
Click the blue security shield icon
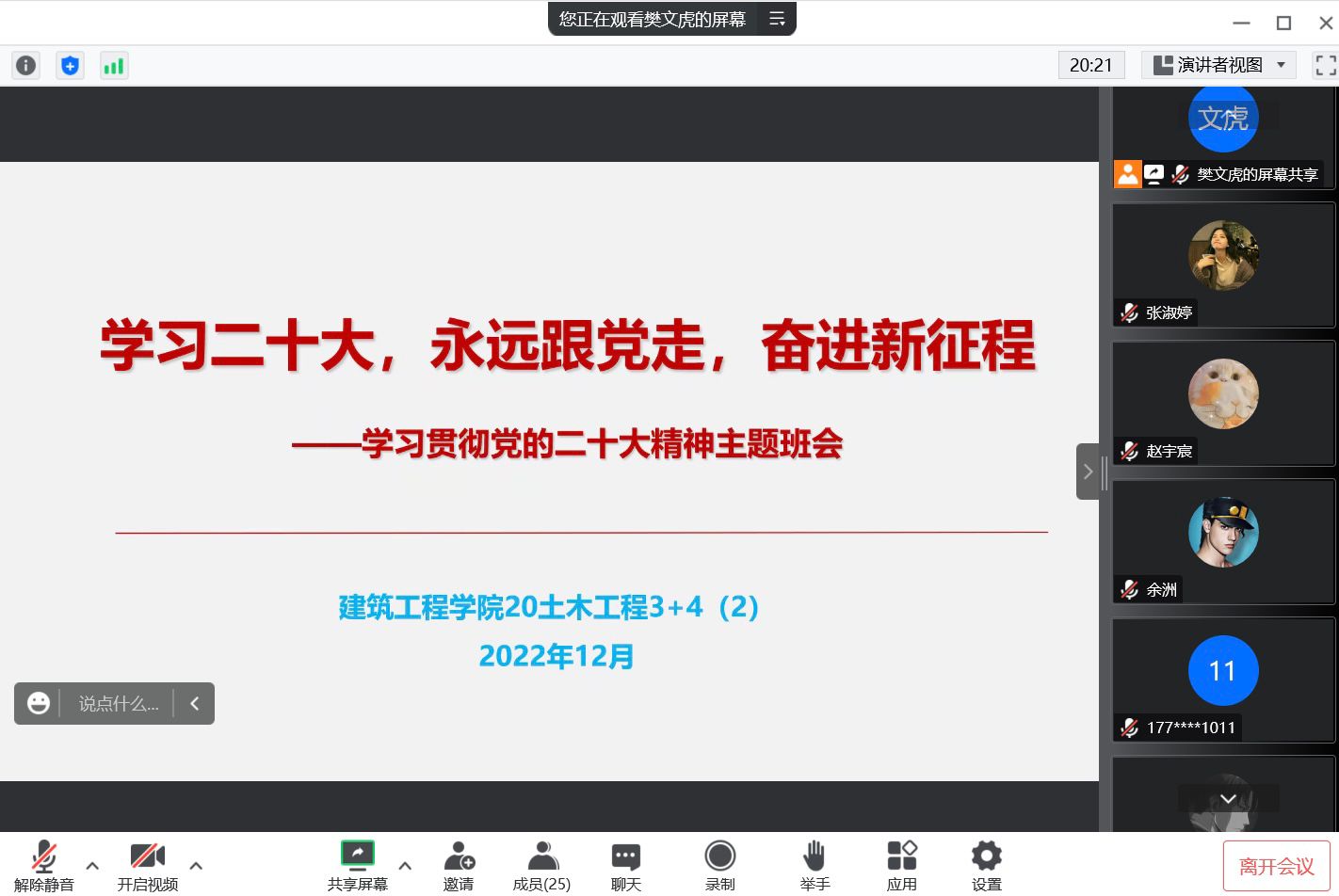click(70, 65)
